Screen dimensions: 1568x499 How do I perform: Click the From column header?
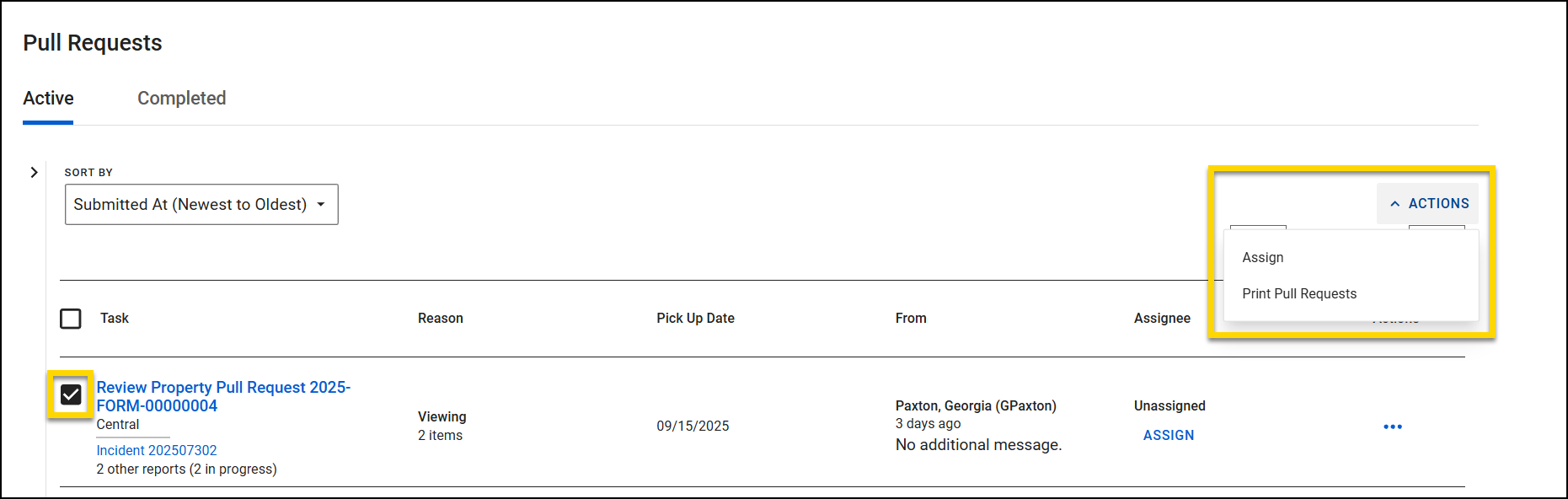click(x=910, y=319)
